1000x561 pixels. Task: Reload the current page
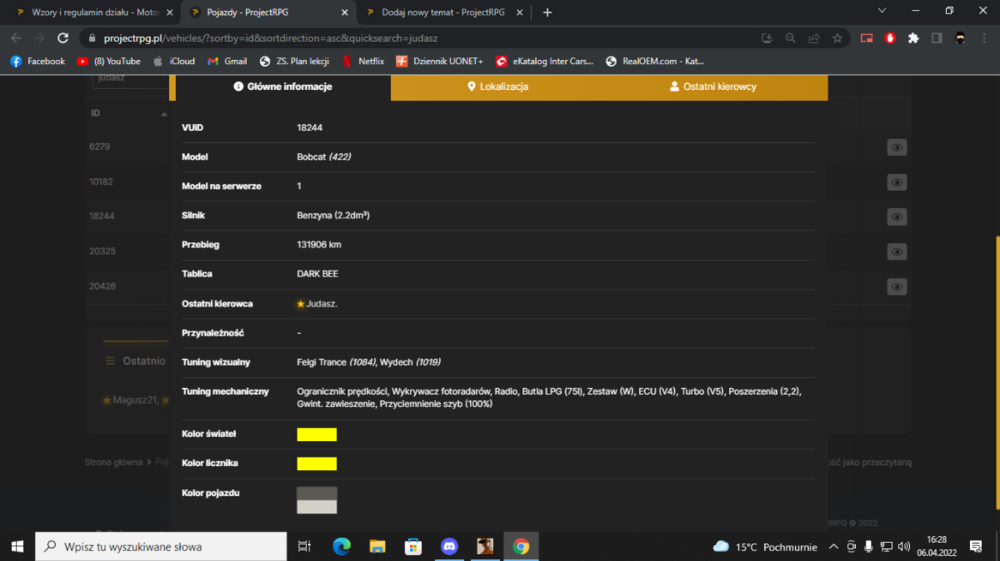click(62, 38)
